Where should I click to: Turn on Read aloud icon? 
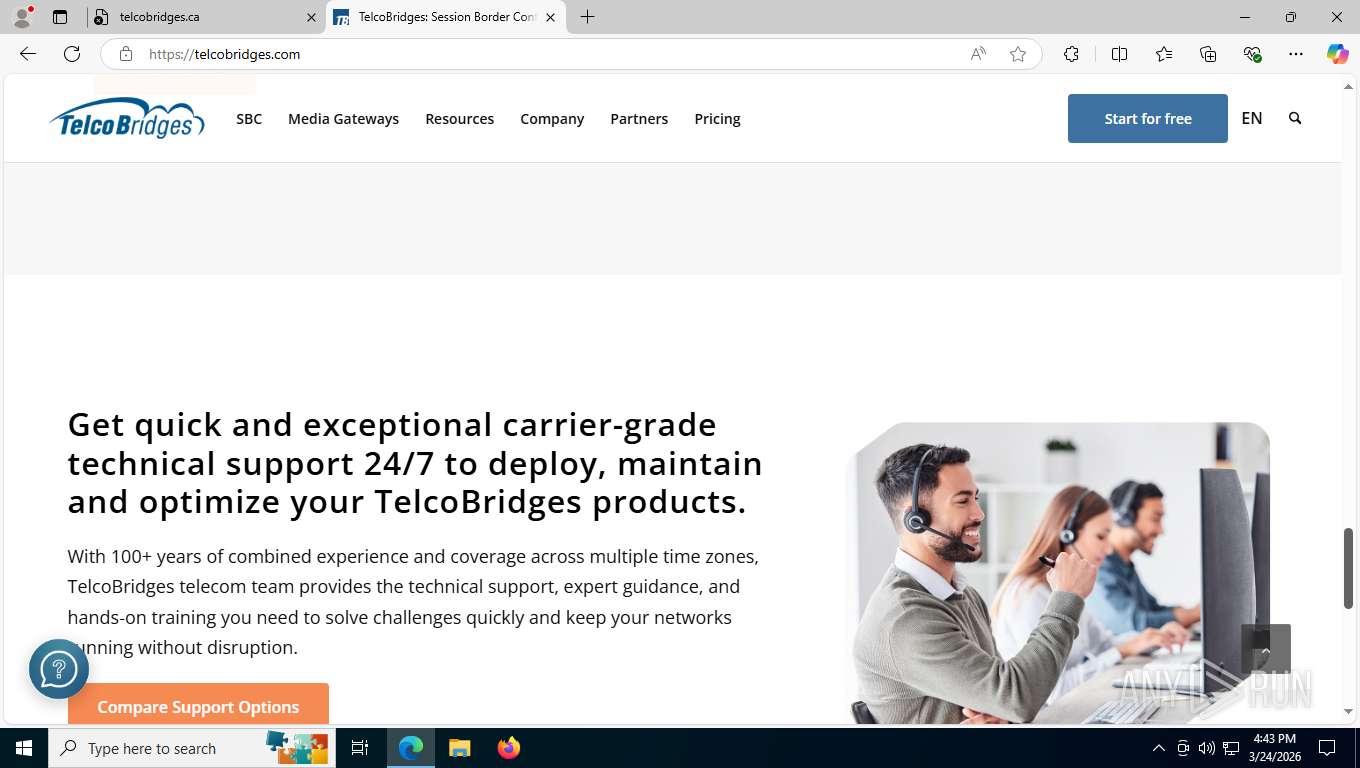pos(978,54)
